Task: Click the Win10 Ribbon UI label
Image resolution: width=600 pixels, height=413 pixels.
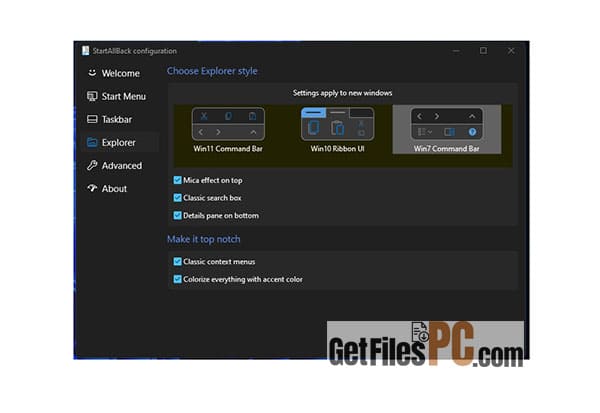Action: (338, 149)
